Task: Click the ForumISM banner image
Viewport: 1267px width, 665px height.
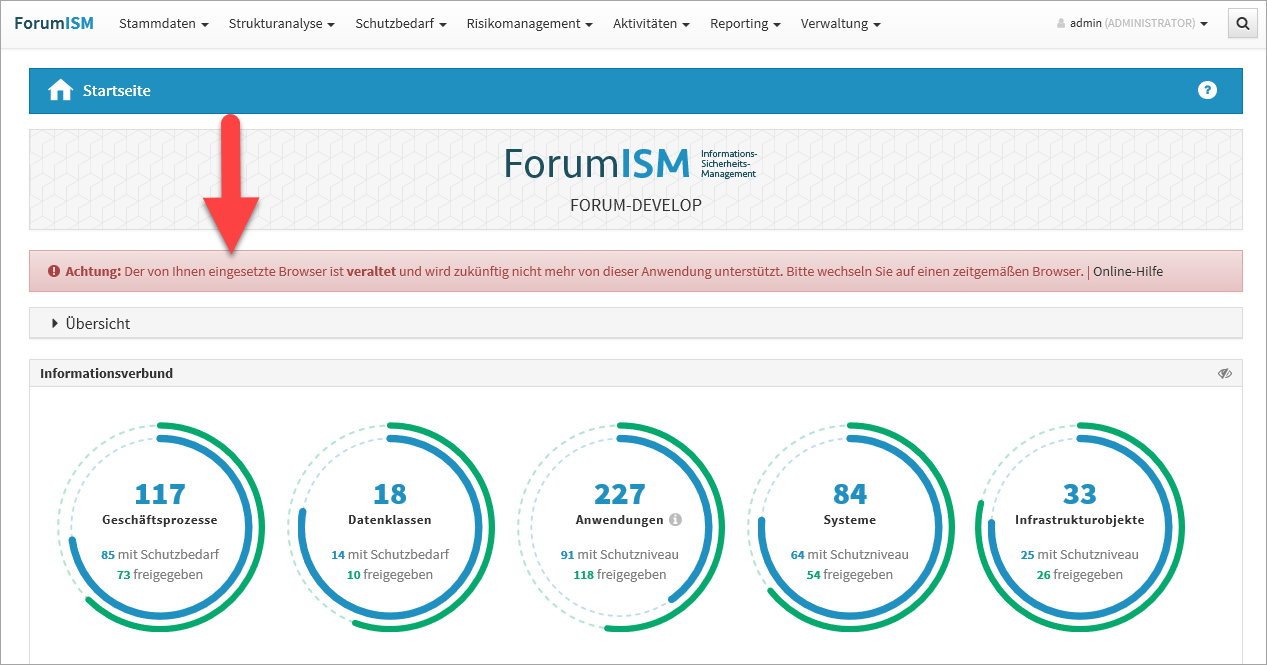Action: [x=635, y=179]
